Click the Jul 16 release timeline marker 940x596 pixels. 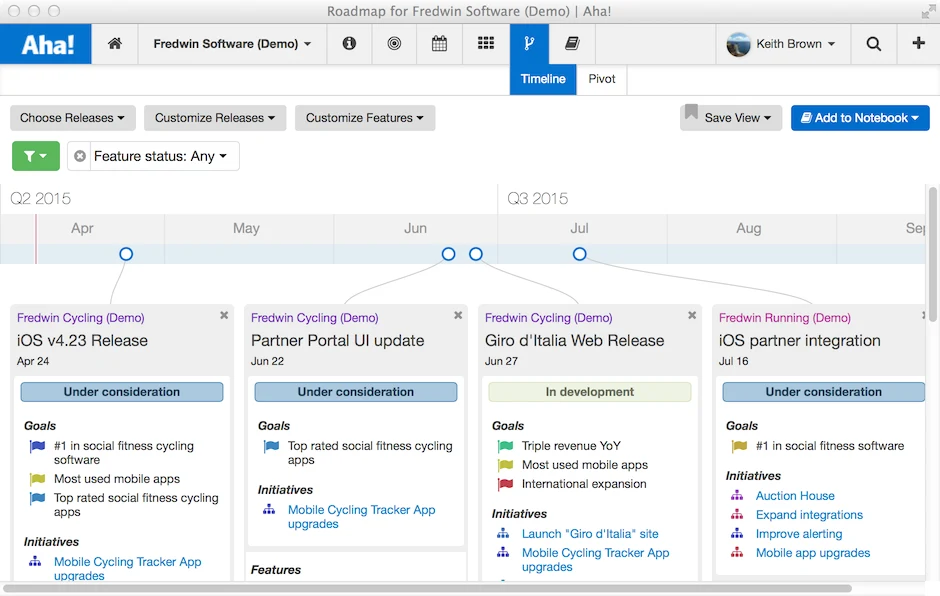pos(579,254)
